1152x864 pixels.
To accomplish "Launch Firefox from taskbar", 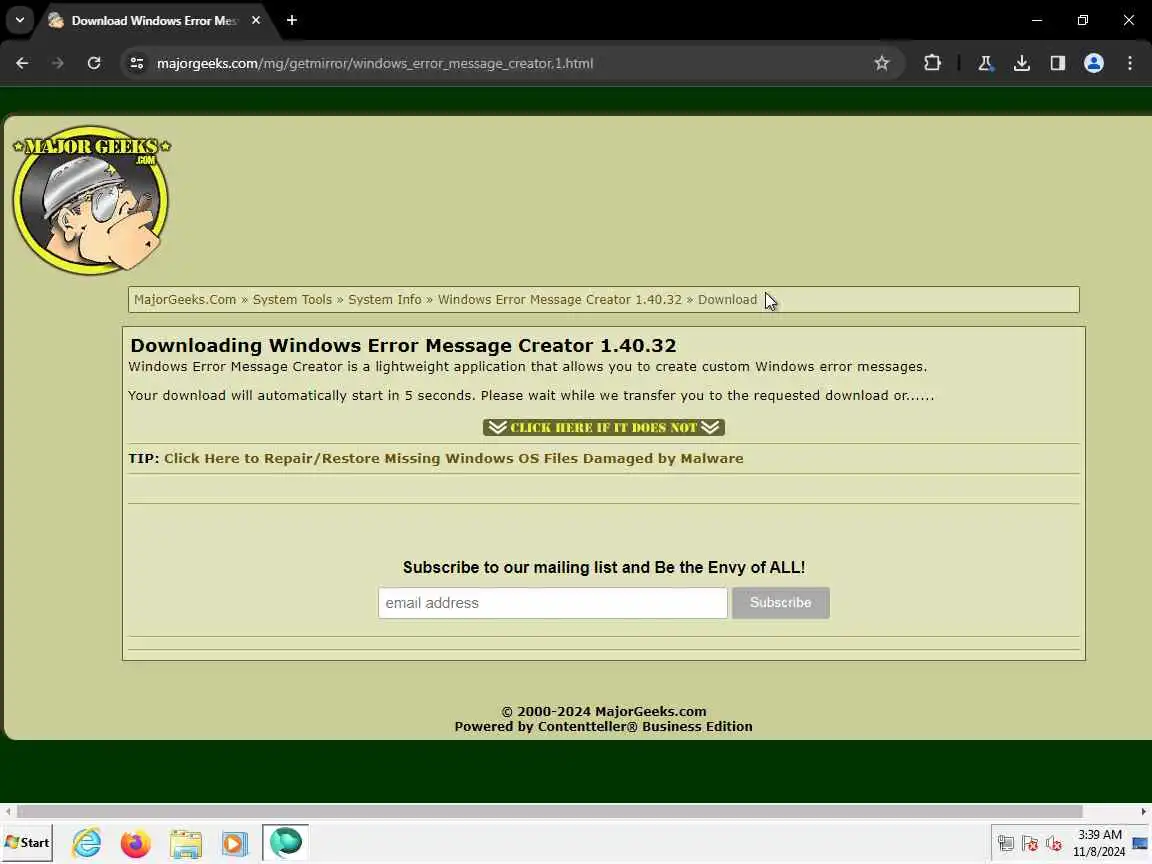I will (x=135, y=843).
